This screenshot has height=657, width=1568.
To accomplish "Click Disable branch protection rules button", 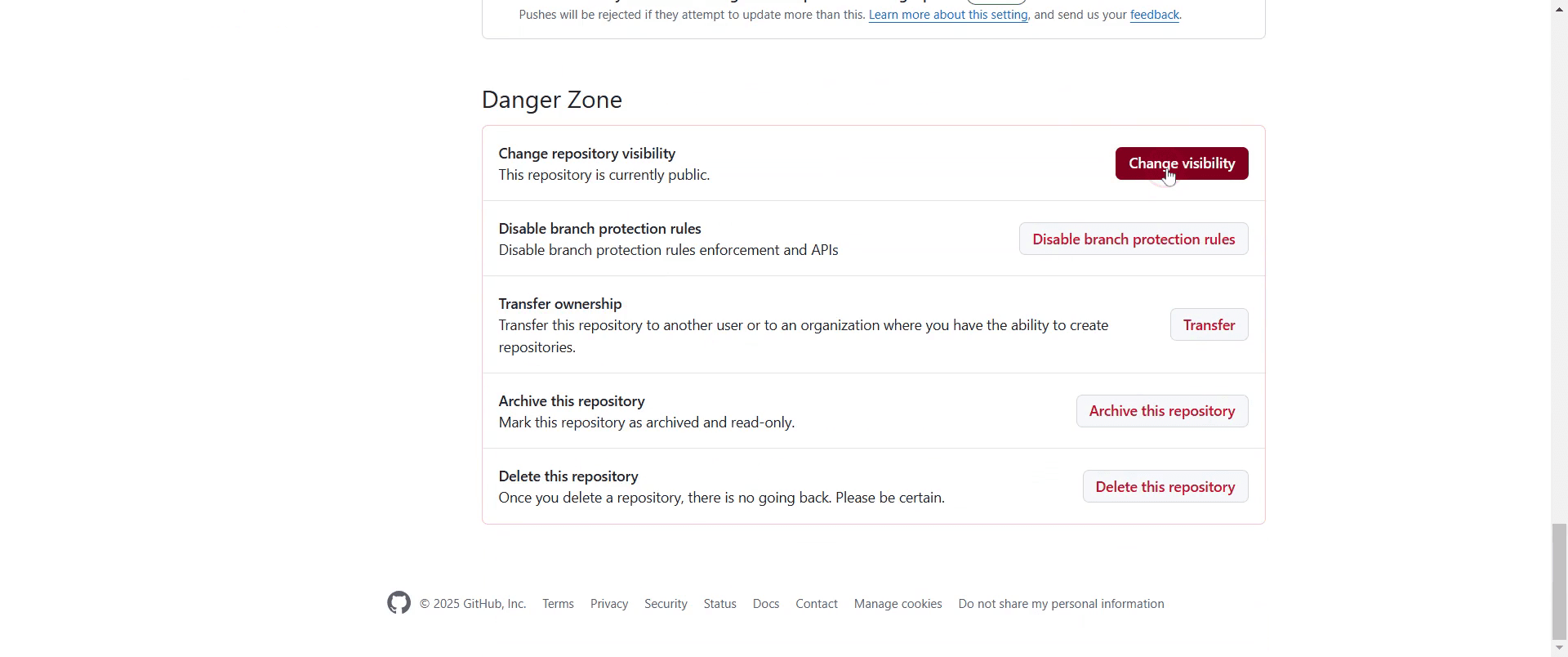I will (1134, 239).
